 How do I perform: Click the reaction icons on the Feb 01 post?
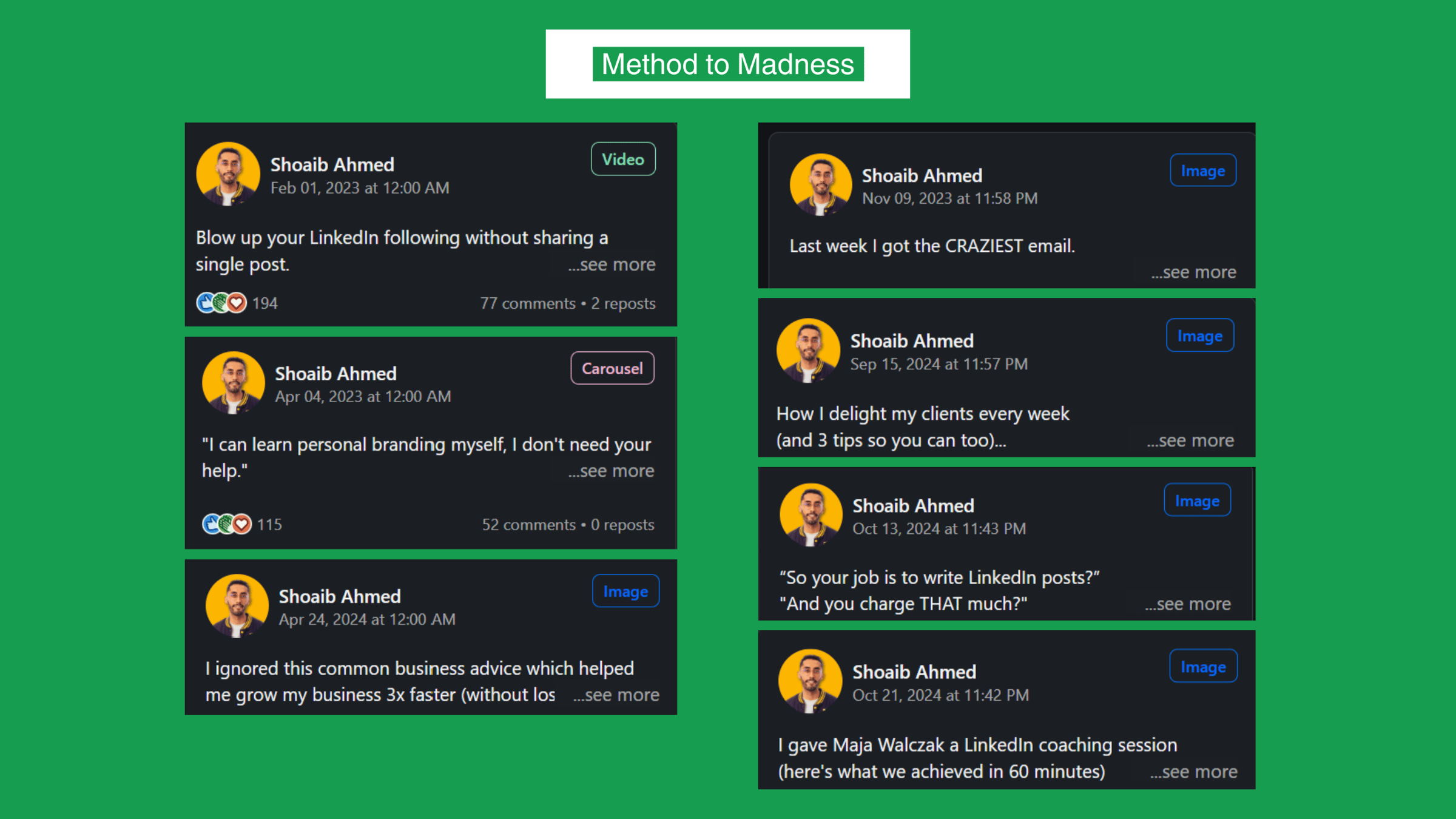[221, 303]
